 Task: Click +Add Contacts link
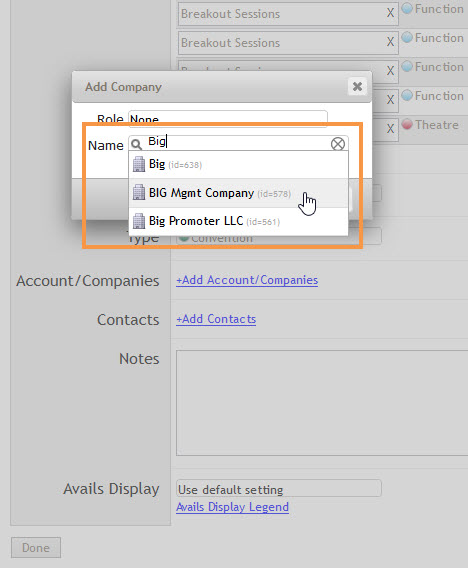click(216, 319)
